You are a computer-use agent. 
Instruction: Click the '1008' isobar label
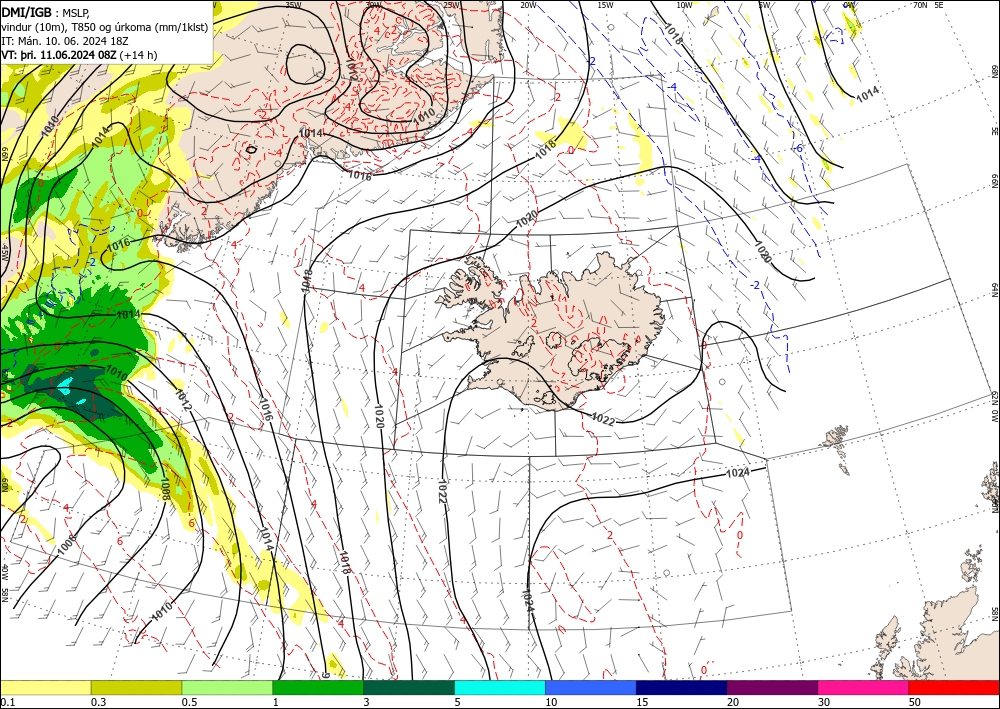click(x=164, y=489)
